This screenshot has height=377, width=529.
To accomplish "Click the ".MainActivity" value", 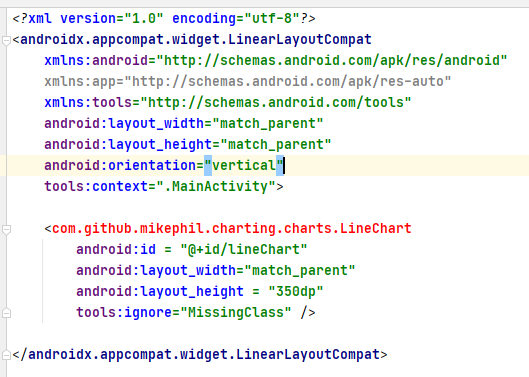I will pos(216,187).
